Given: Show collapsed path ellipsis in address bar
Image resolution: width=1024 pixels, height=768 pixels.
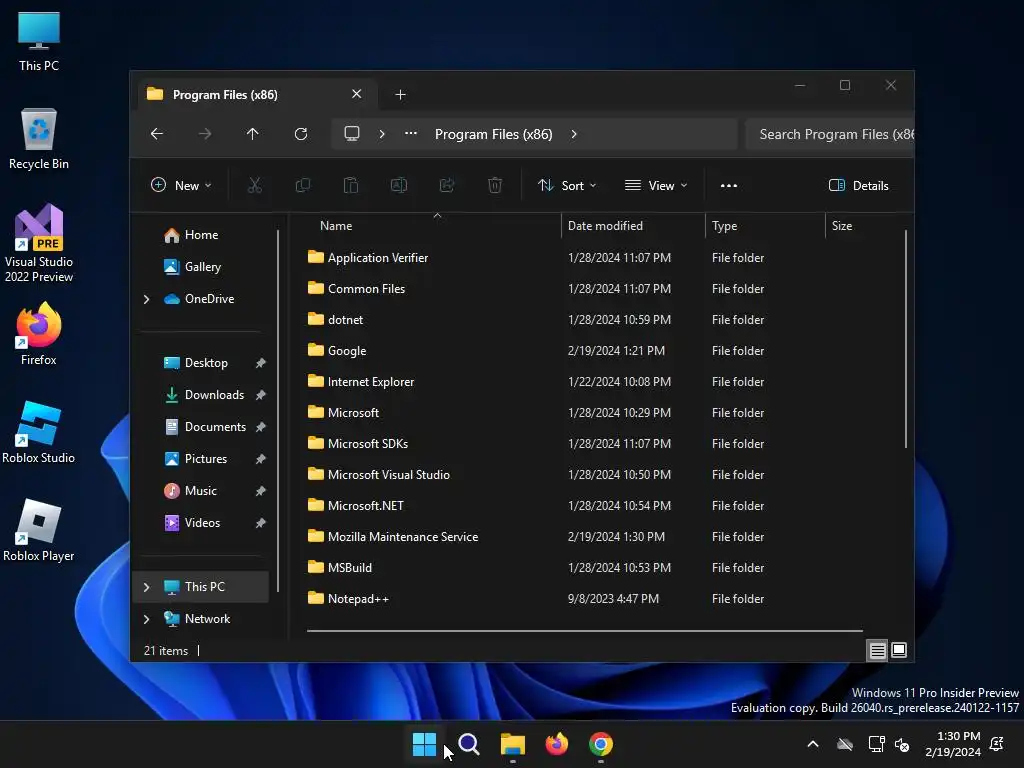Looking at the screenshot, I should click(411, 134).
